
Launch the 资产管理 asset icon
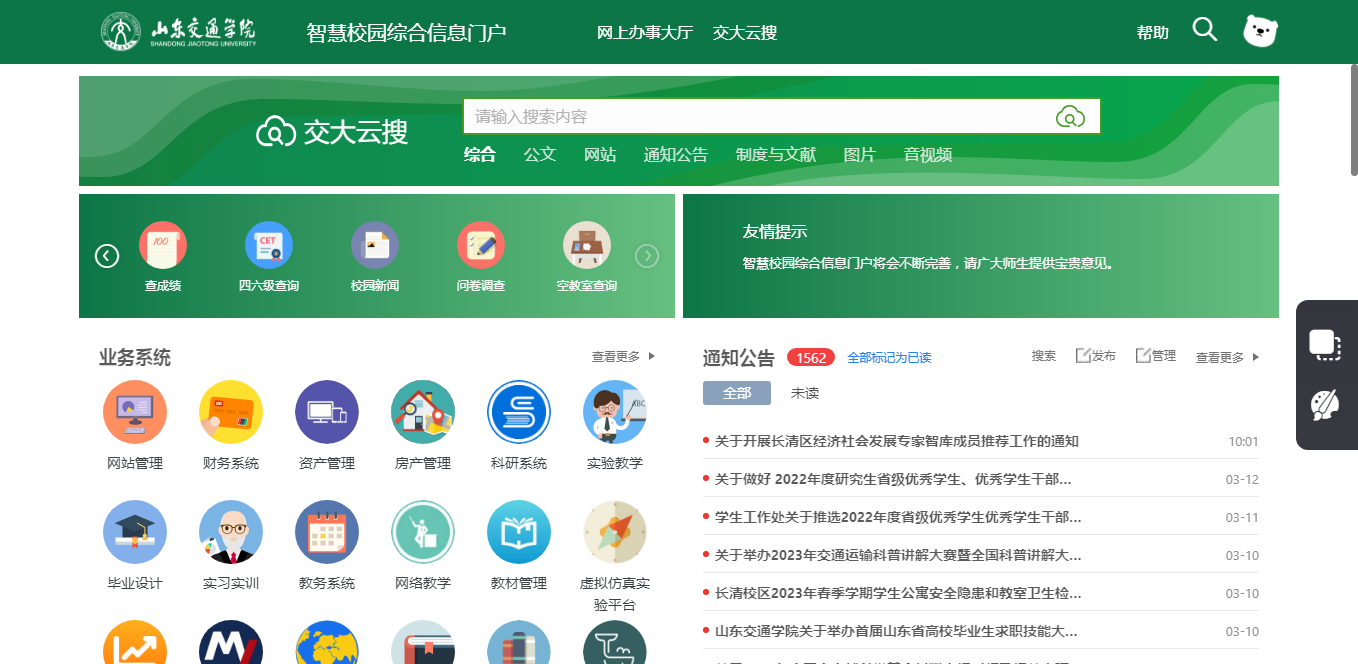pyautogui.click(x=327, y=412)
